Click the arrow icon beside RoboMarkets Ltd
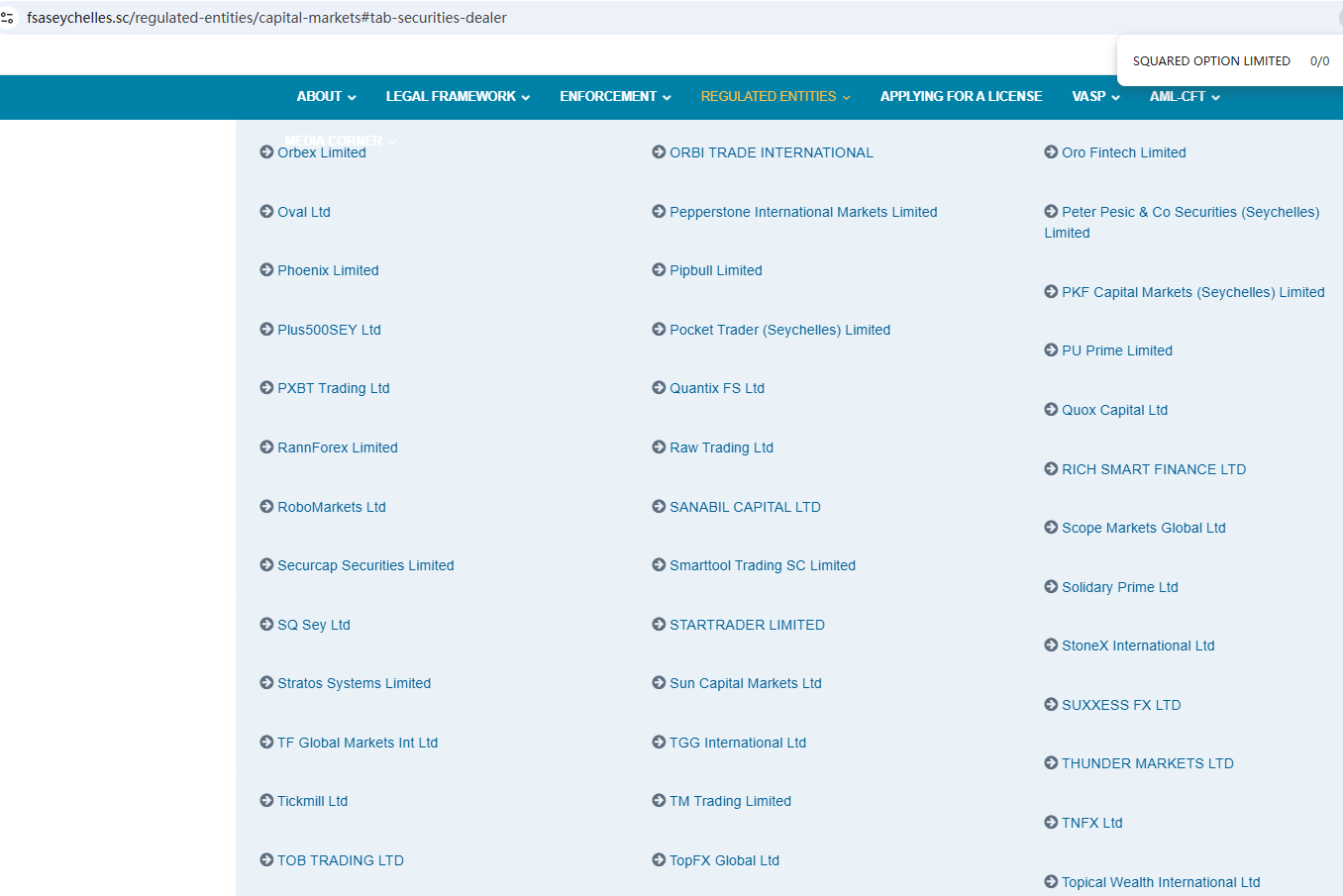 (266, 507)
